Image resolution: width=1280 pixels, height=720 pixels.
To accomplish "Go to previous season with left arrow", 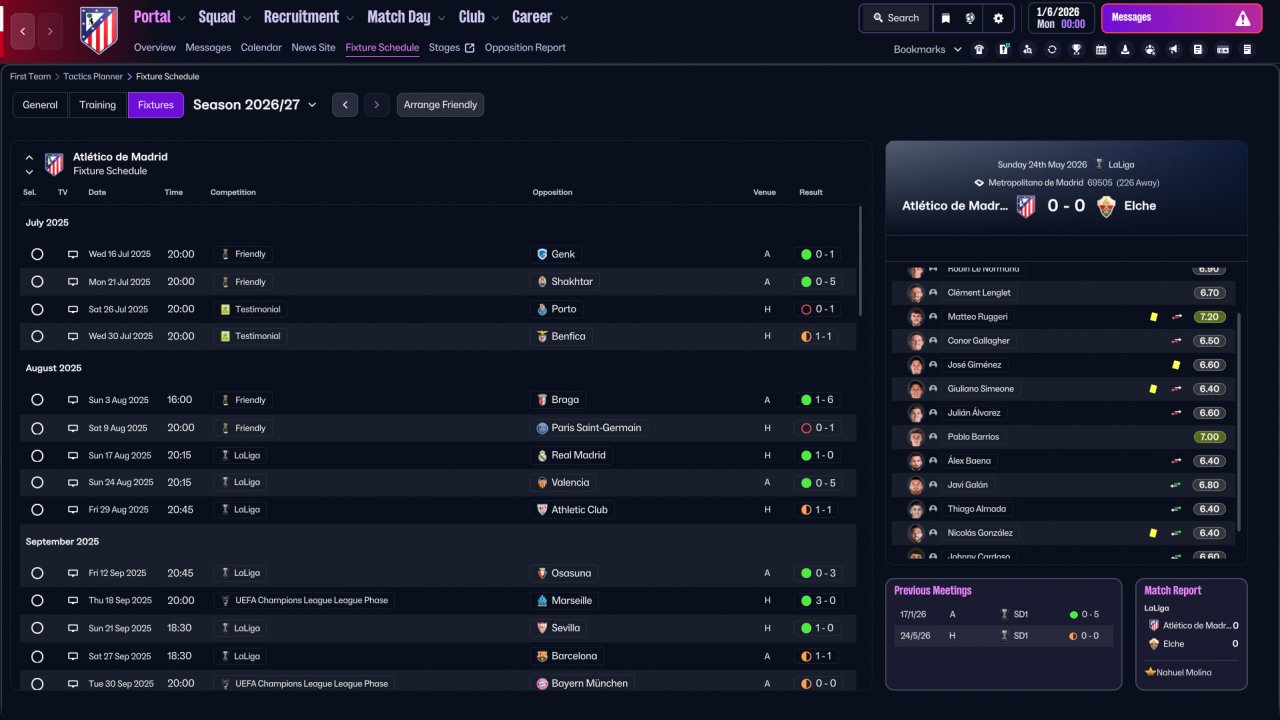I will point(345,105).
